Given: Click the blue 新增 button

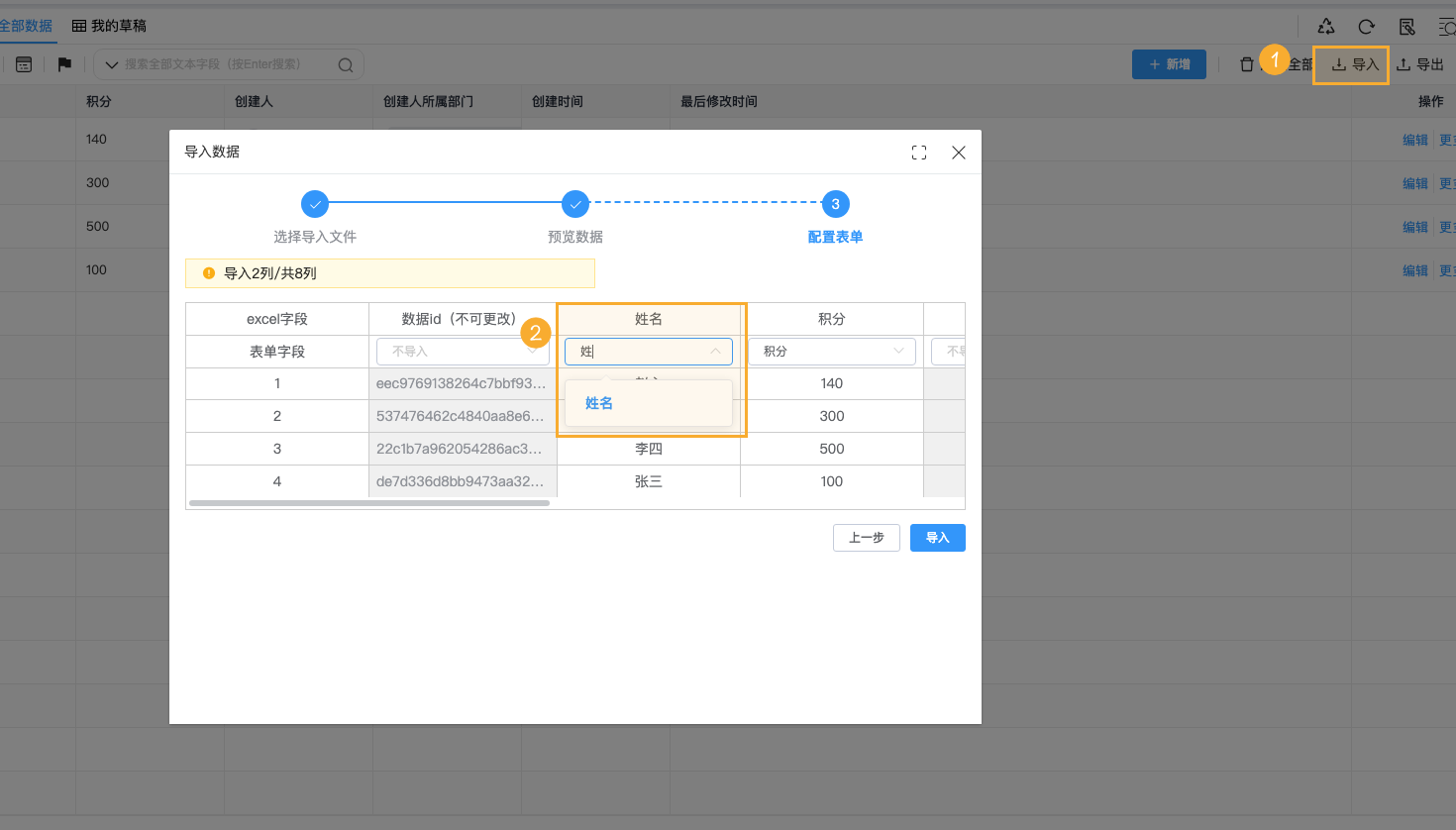Looking at the screenshot, I should pyautogui.click(x=1169, y=64).
